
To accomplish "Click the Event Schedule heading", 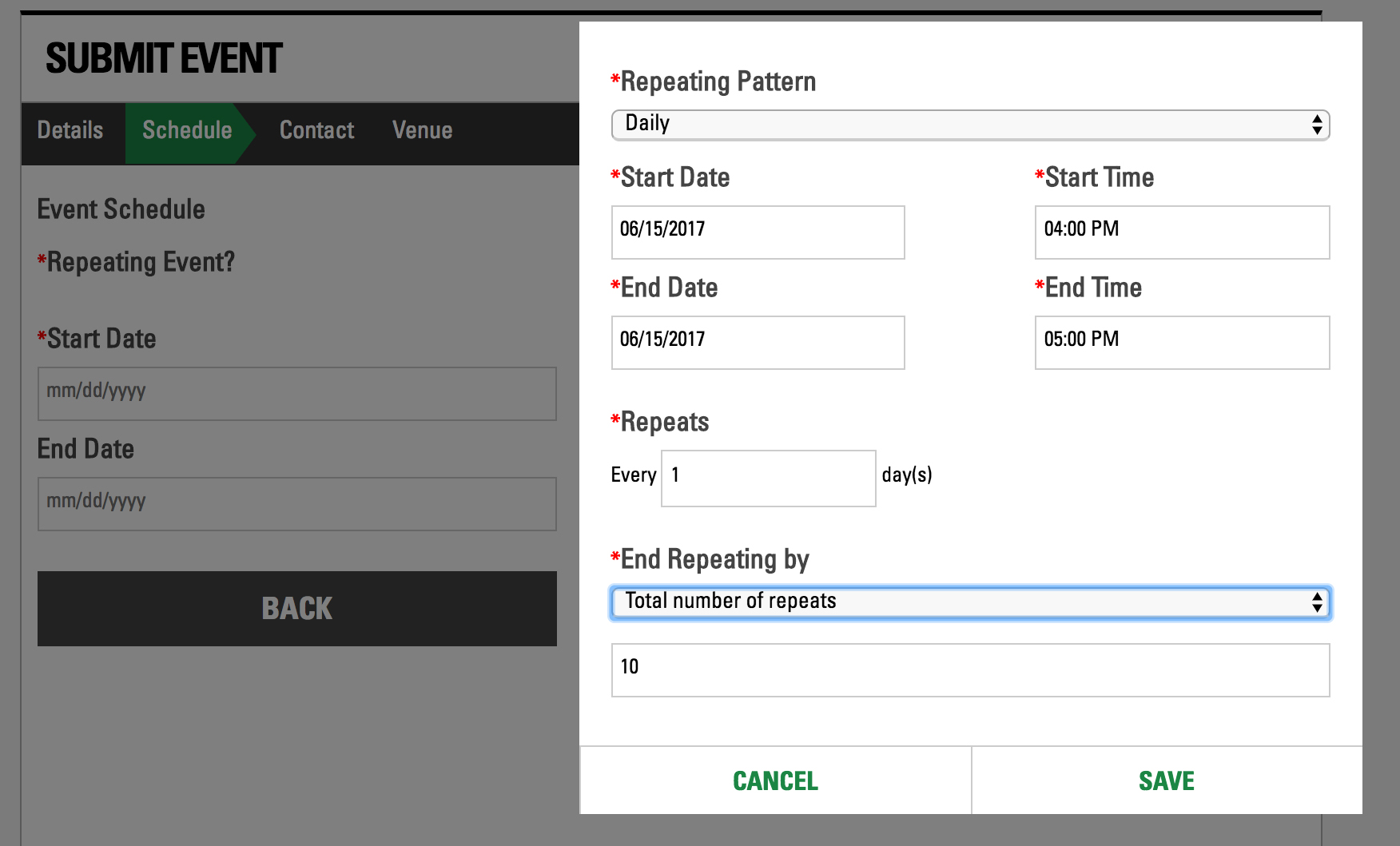I will pos(121,209).
